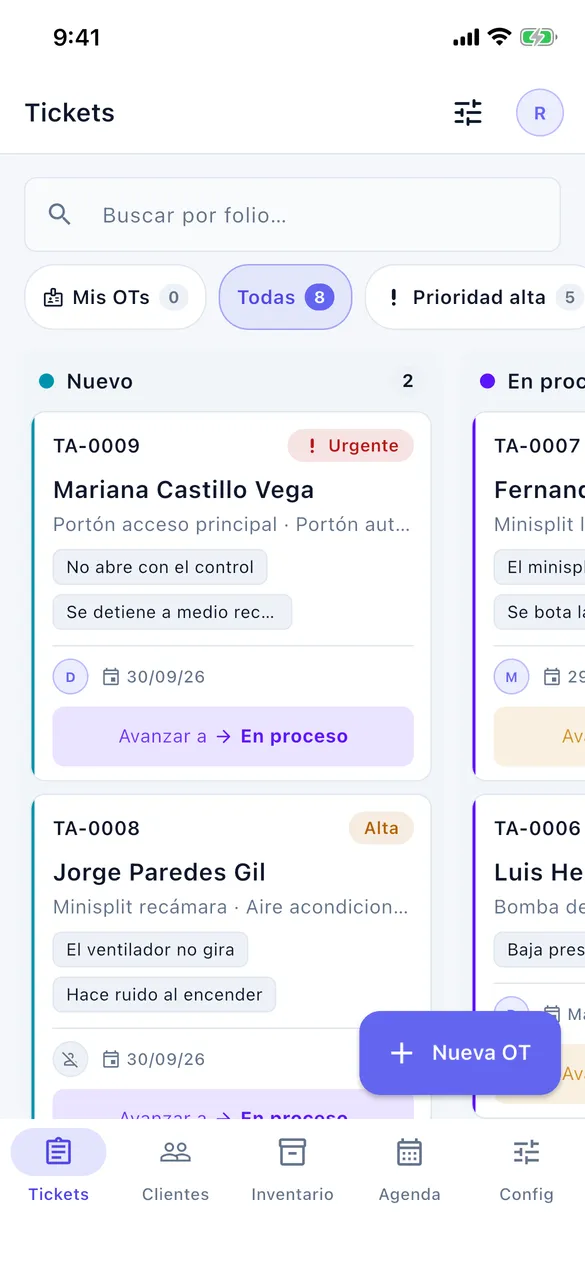Create a Nueva OT
585x1266 pixels.
click(x=460, y=1053)
